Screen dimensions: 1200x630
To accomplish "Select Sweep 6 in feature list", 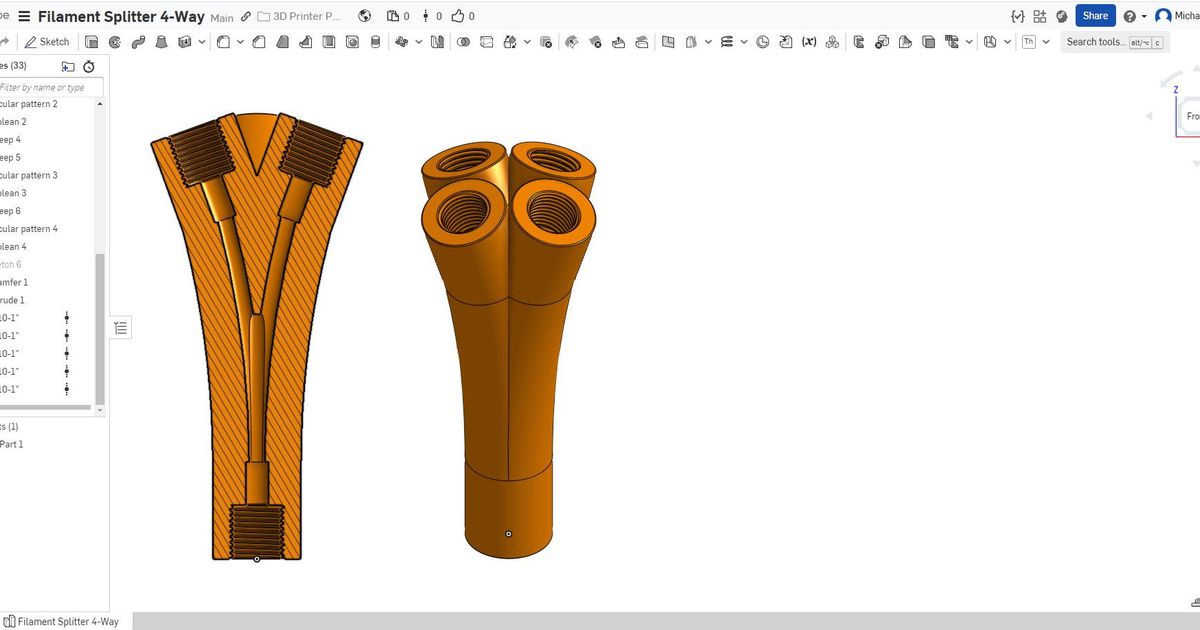I will click(10, 211).
